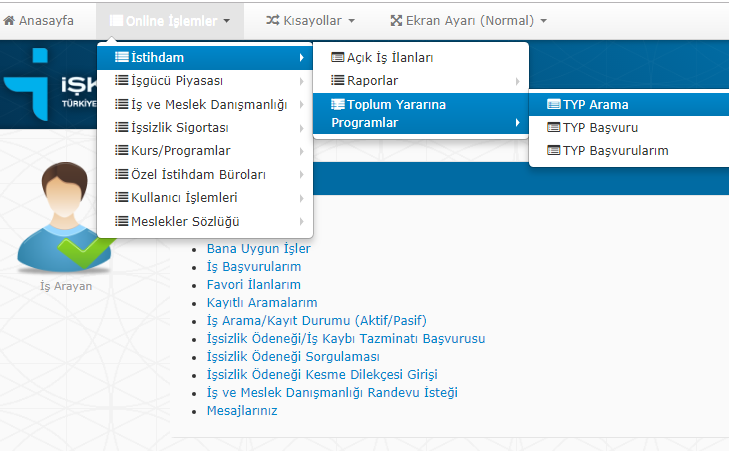
Task: Click the Kısayollar shuffle icon
Action: (x=274, y=20)
